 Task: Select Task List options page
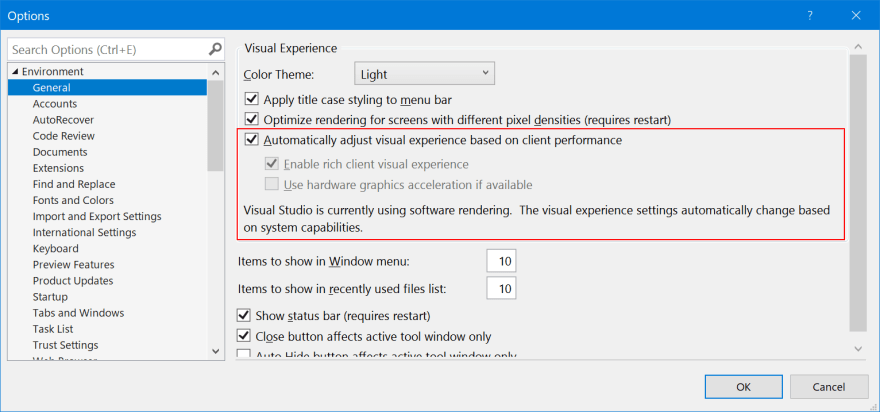pyautogui.click(x=53, y=329)
